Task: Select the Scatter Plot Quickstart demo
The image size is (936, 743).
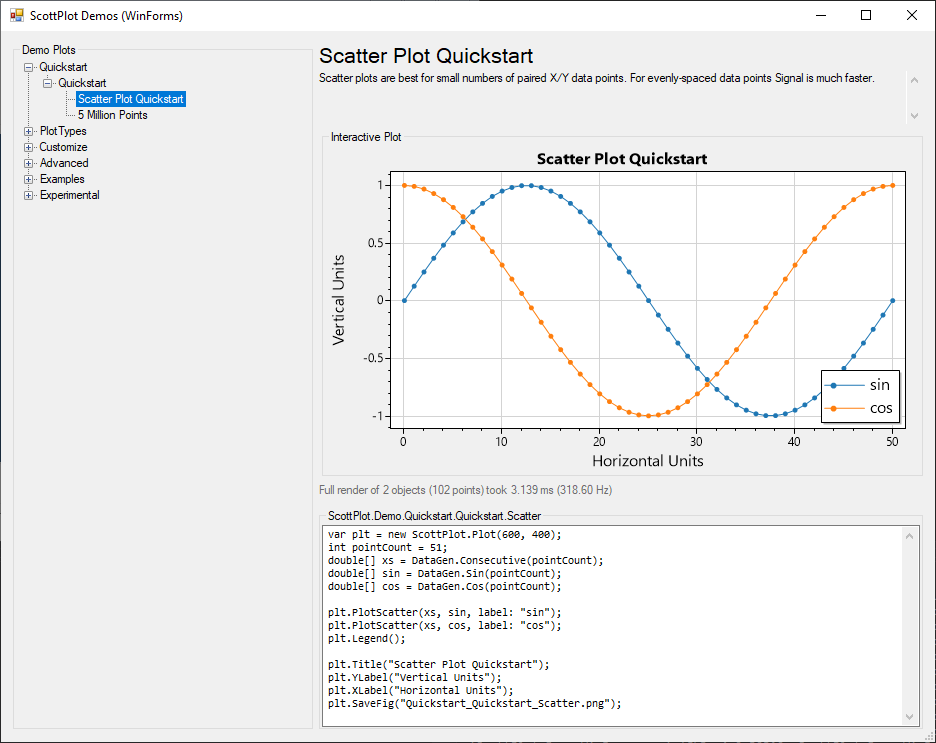Action: (x=130, y=99)
